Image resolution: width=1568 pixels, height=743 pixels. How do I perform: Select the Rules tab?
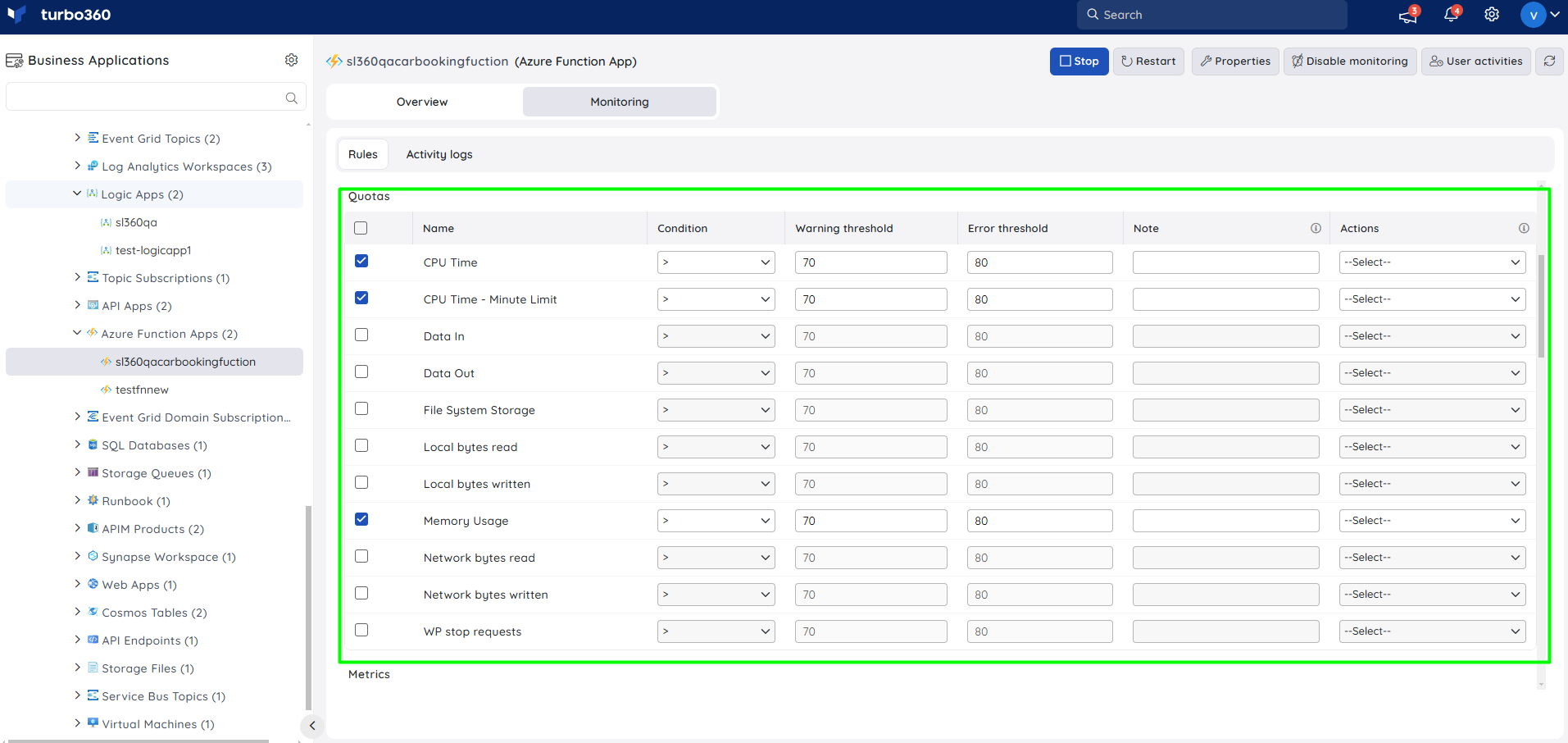[363, 154]
